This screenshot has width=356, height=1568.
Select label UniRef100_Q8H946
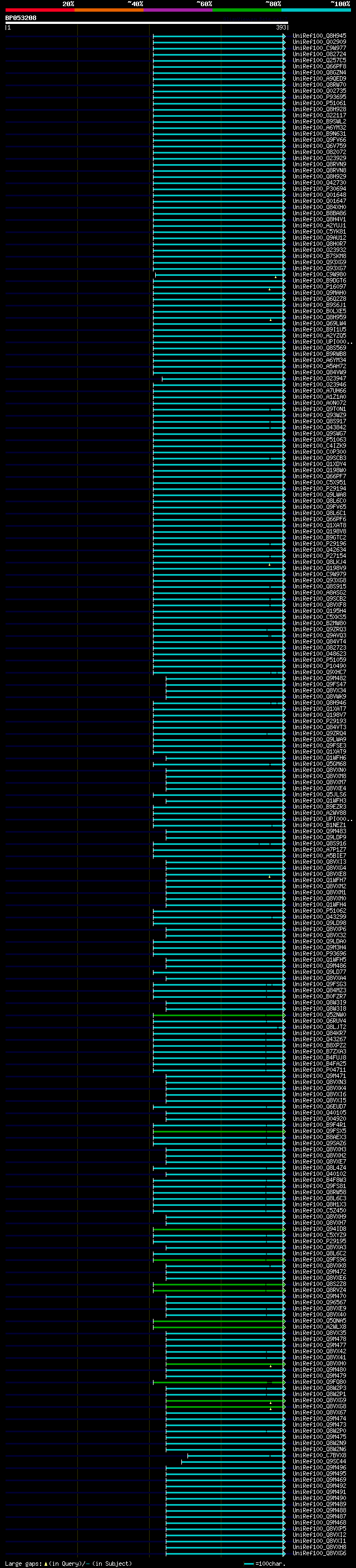(319, 703)
